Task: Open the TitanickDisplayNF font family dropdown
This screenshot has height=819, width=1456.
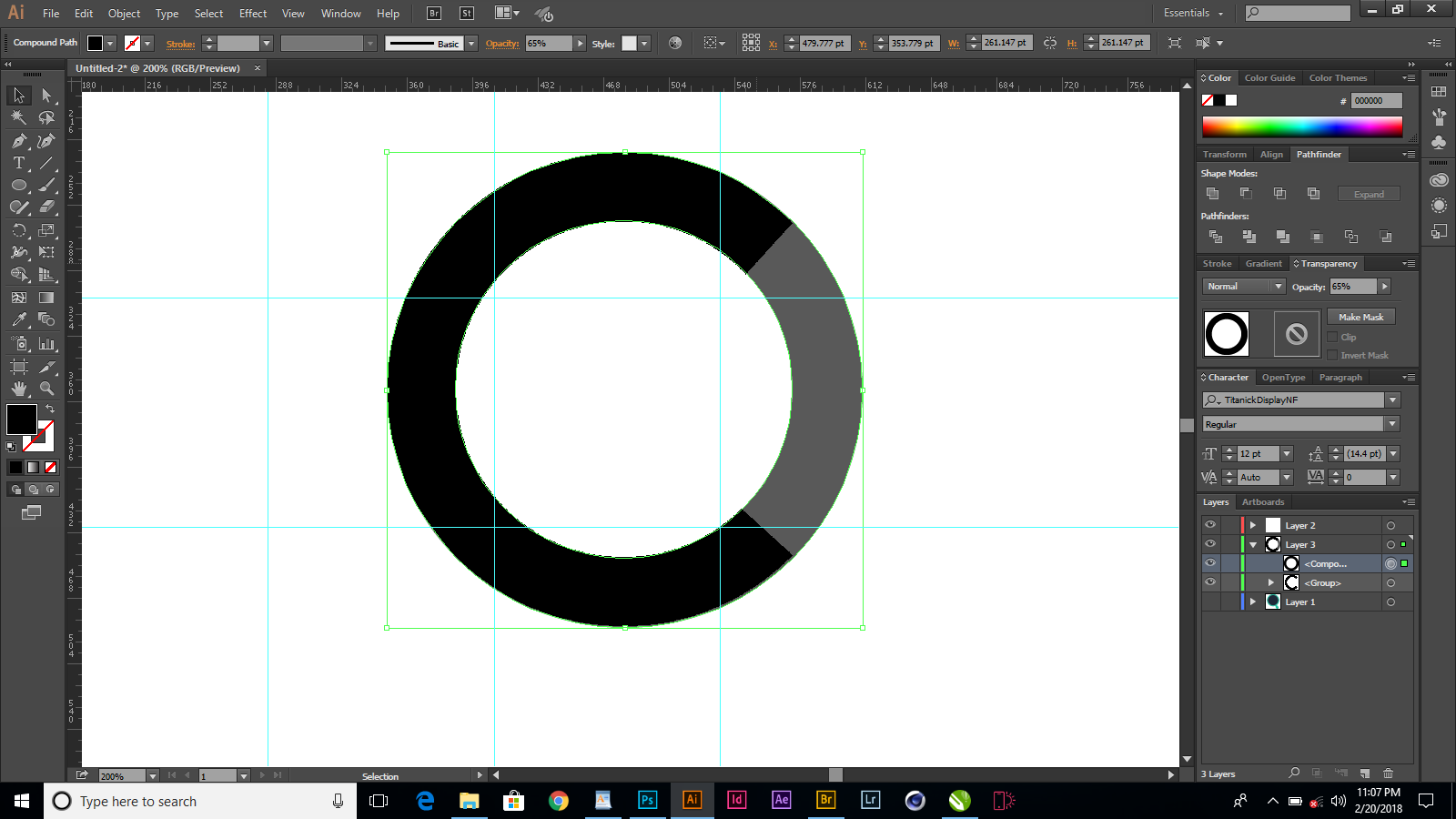Action: pyautogui.click(x=1392, y=400)
